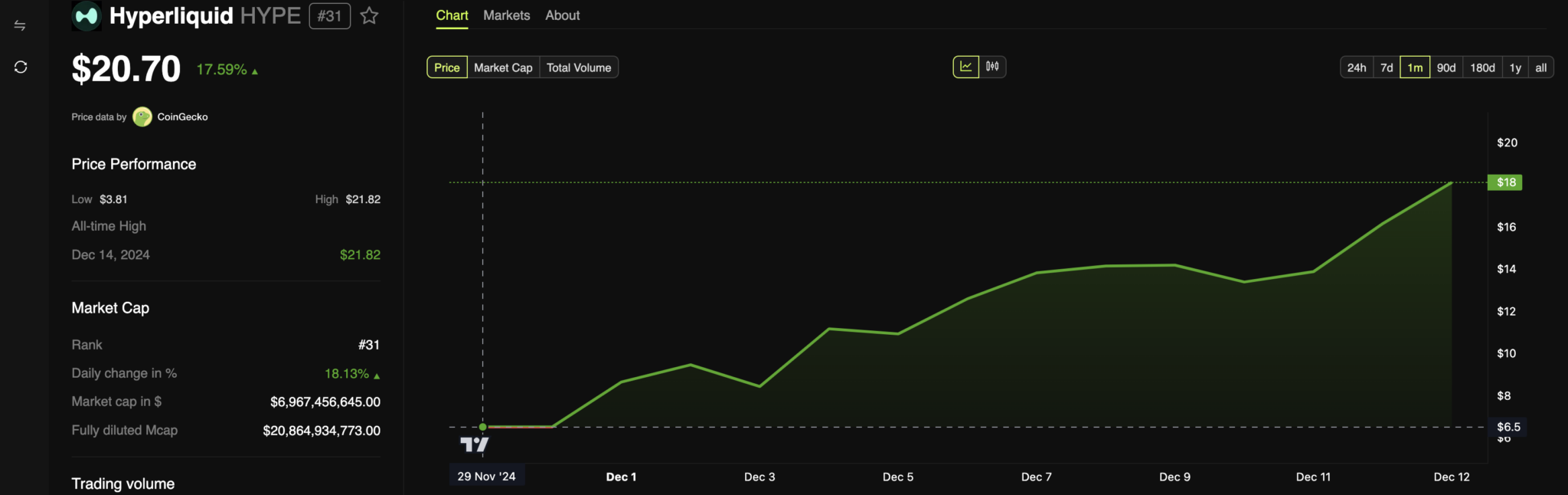The width and height of the screenshot is (1568, 495).
Task: Set the chart range to 7d
Action: [x=1387, y=67]
